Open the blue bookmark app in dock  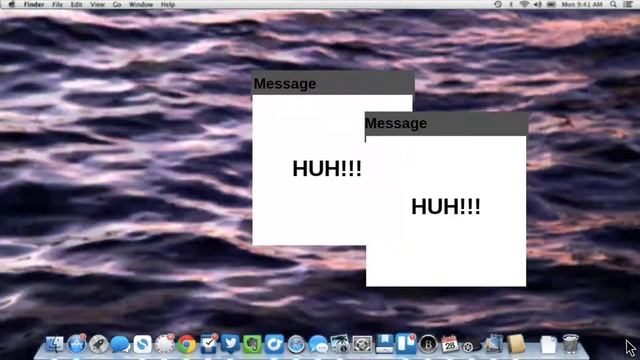click(384, 344)
